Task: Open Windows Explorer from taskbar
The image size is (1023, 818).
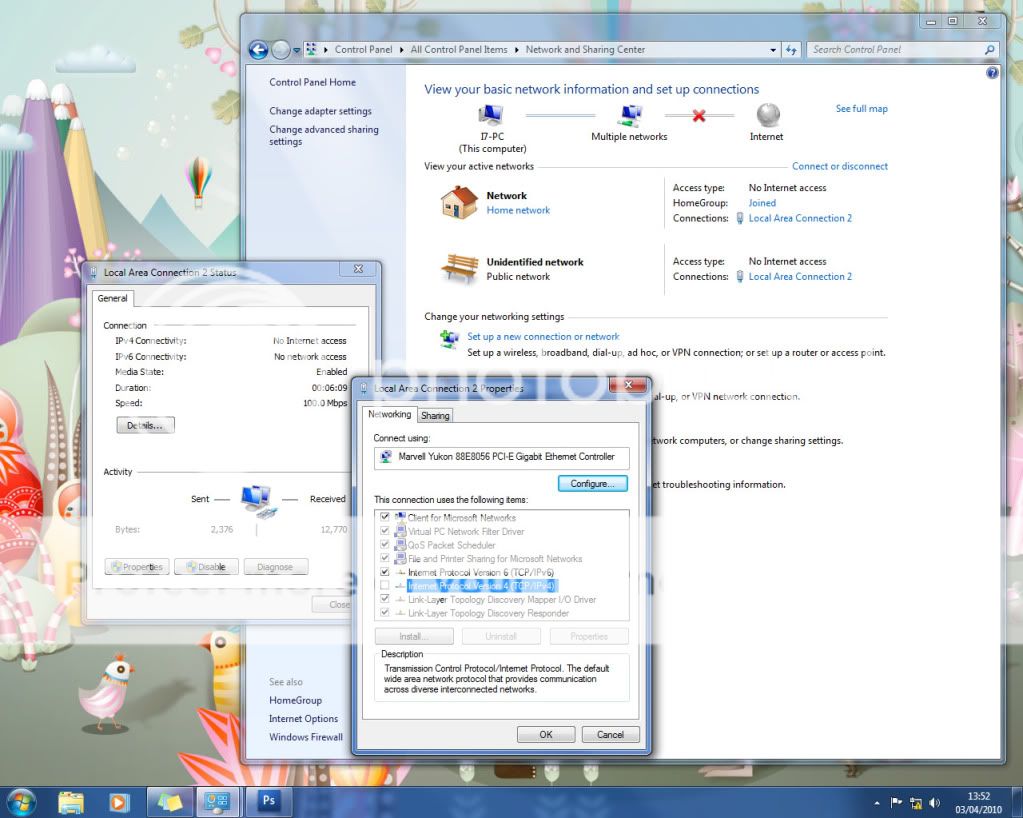Action: point(70,802)
